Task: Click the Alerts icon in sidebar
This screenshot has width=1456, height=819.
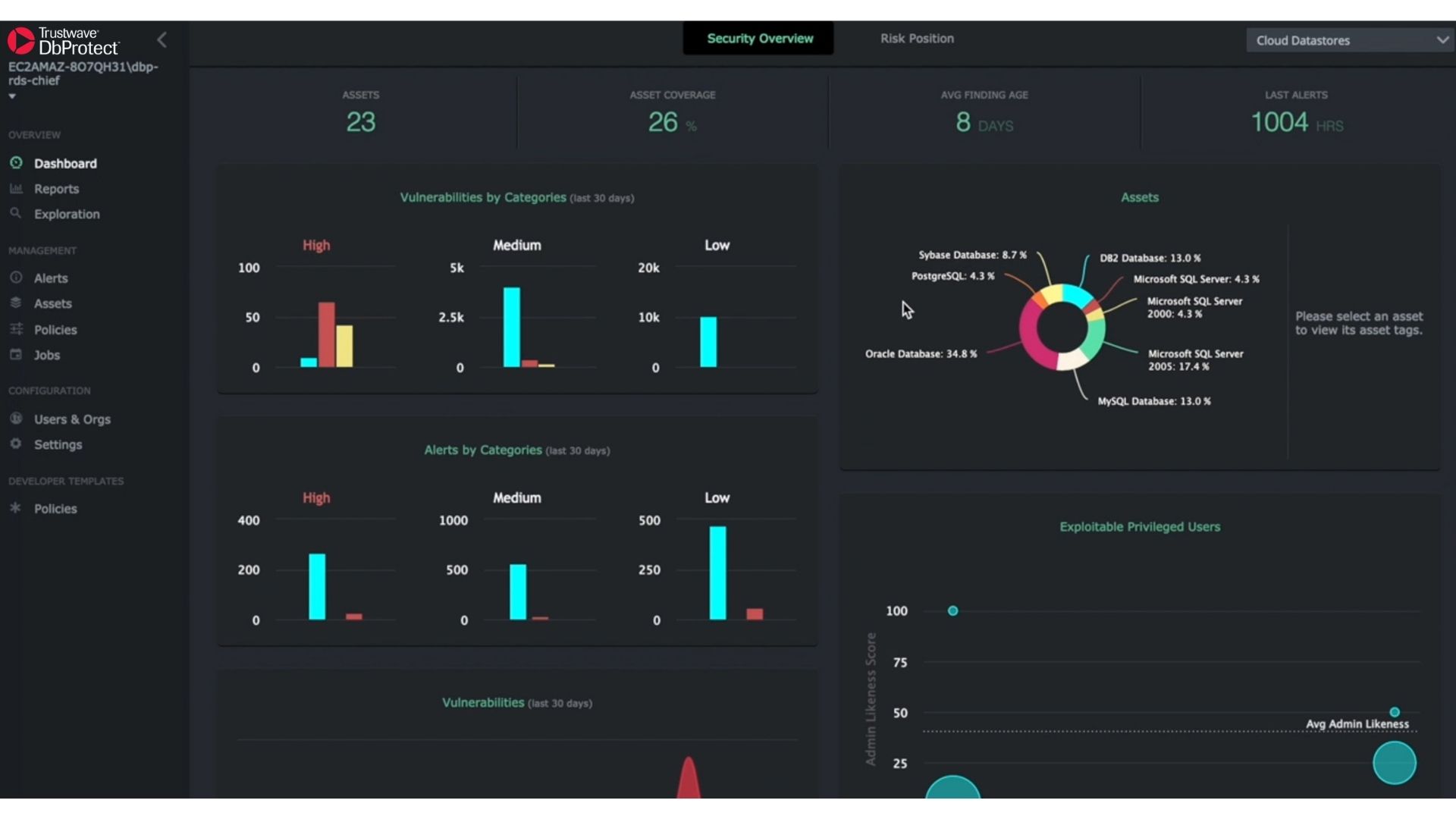Action: (x=16, y=278)
